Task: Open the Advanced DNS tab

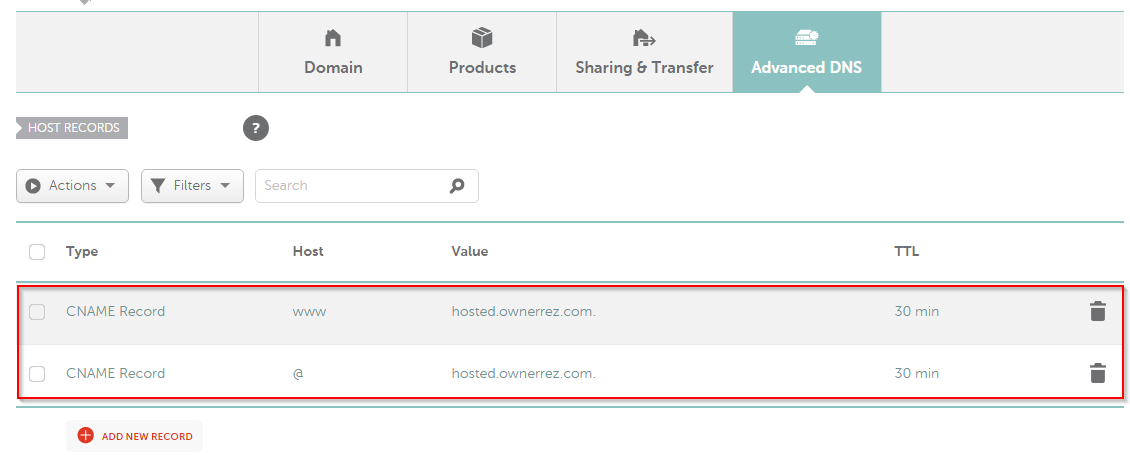Action: click(x=806, y=52)
